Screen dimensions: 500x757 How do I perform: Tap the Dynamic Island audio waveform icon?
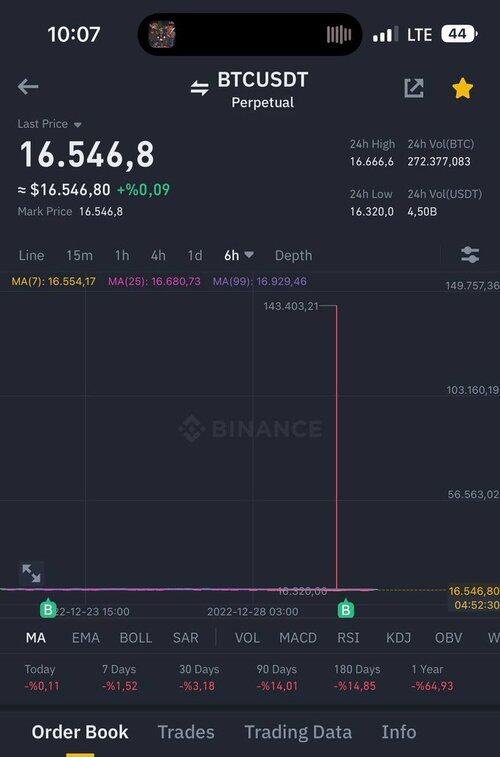pos(339,35)
